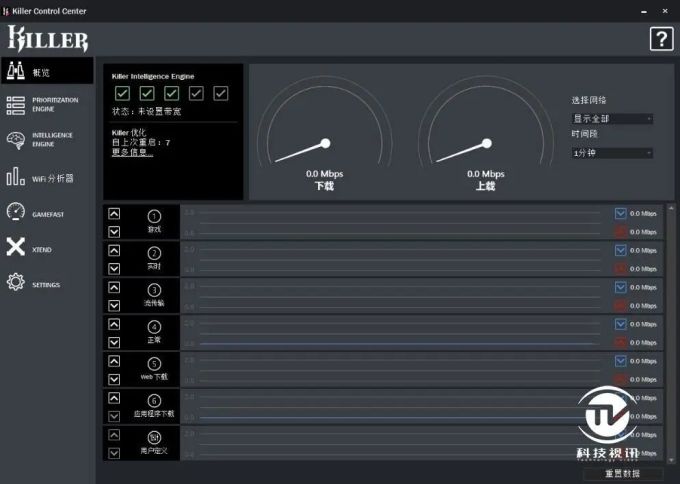Click up arrow in 正常 row
The width and height of the screenshot is (680, 484).
[114, 324]
